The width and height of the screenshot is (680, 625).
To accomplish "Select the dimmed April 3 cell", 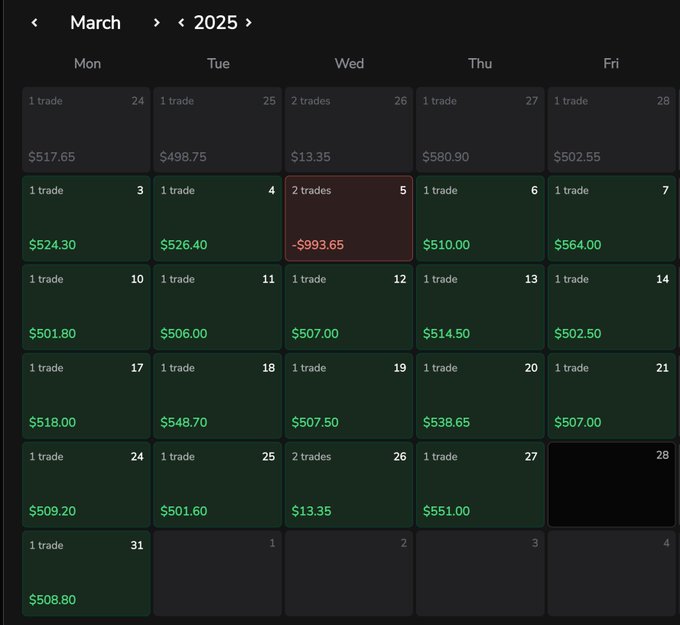I will (x=480, y=573).
